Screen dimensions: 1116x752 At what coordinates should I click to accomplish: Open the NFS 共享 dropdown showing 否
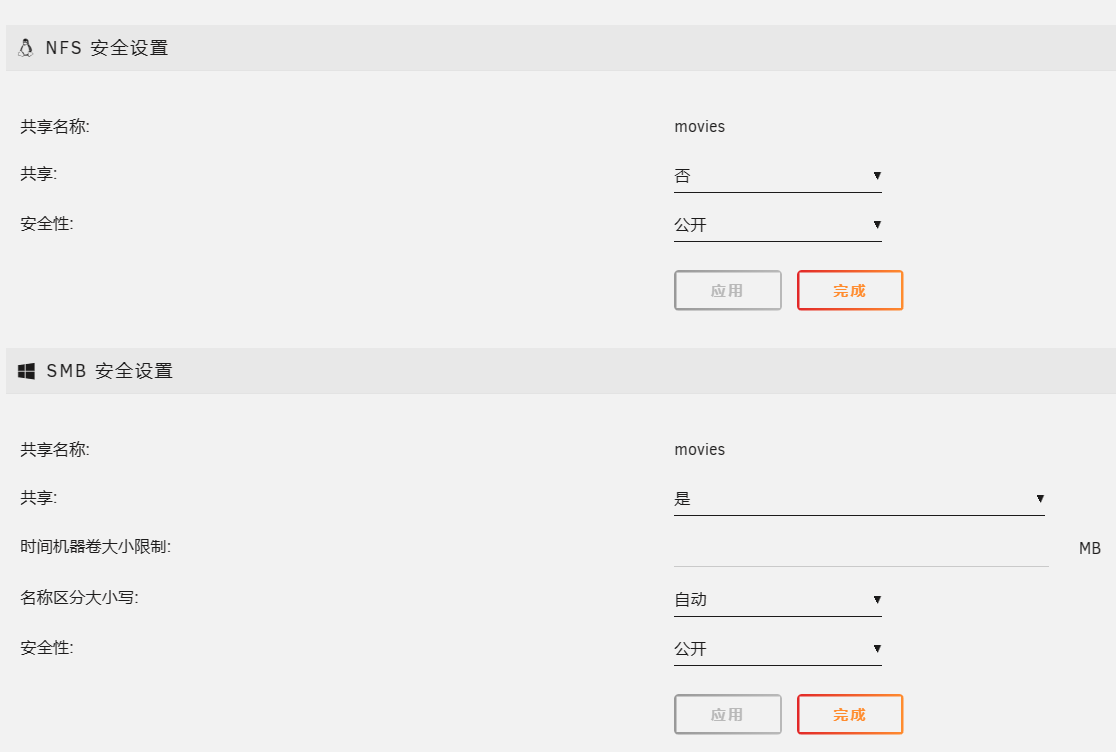pos(777,176)
